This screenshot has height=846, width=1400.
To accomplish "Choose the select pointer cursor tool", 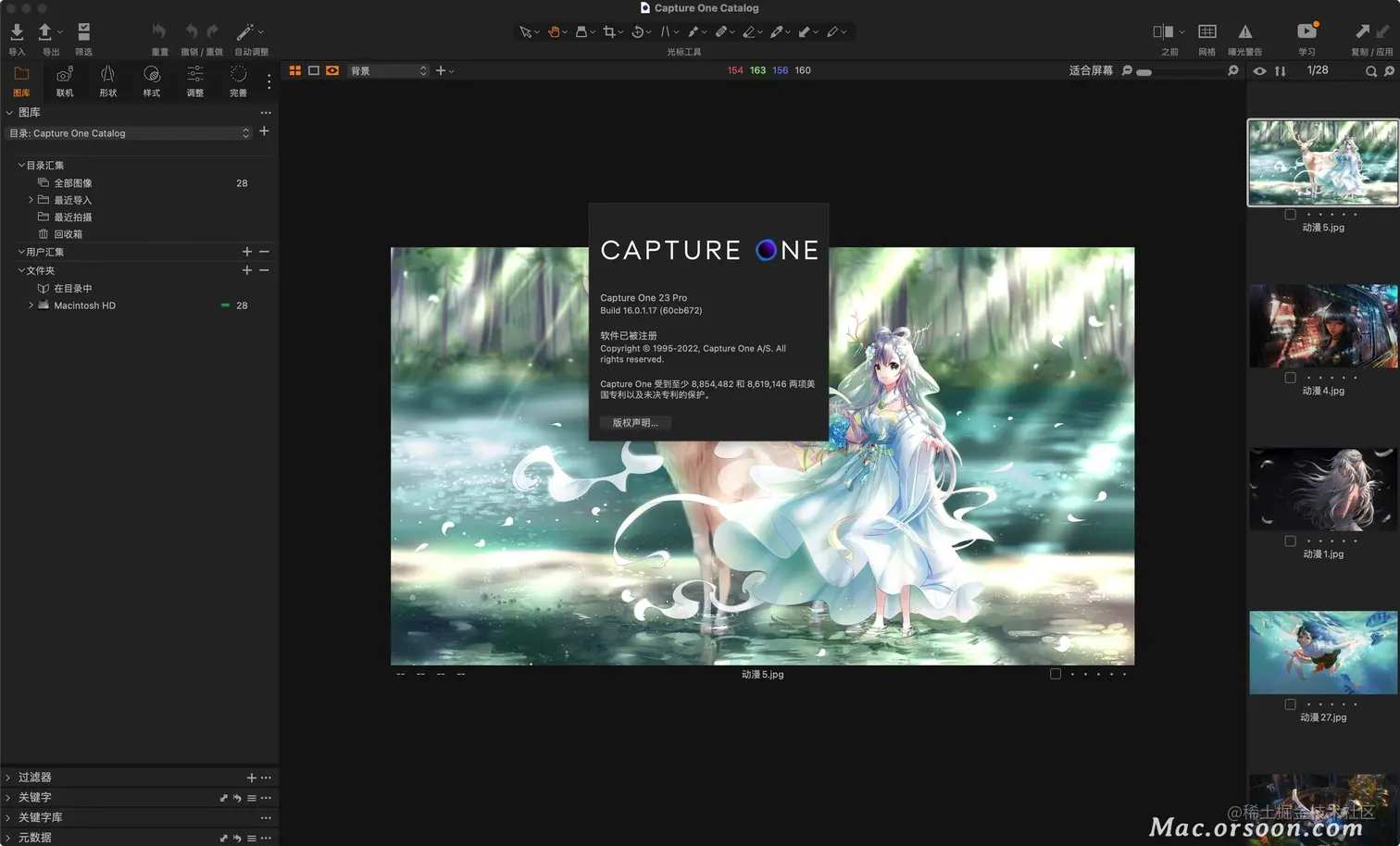I will [525, 31].
